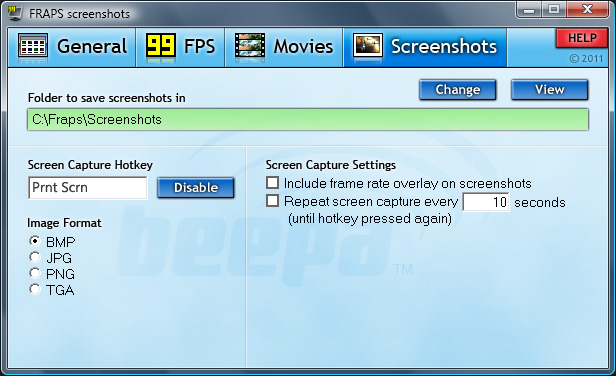Open the red HELP button
Viewport: 616px width, 376px height.
click(x=581, y=38)
